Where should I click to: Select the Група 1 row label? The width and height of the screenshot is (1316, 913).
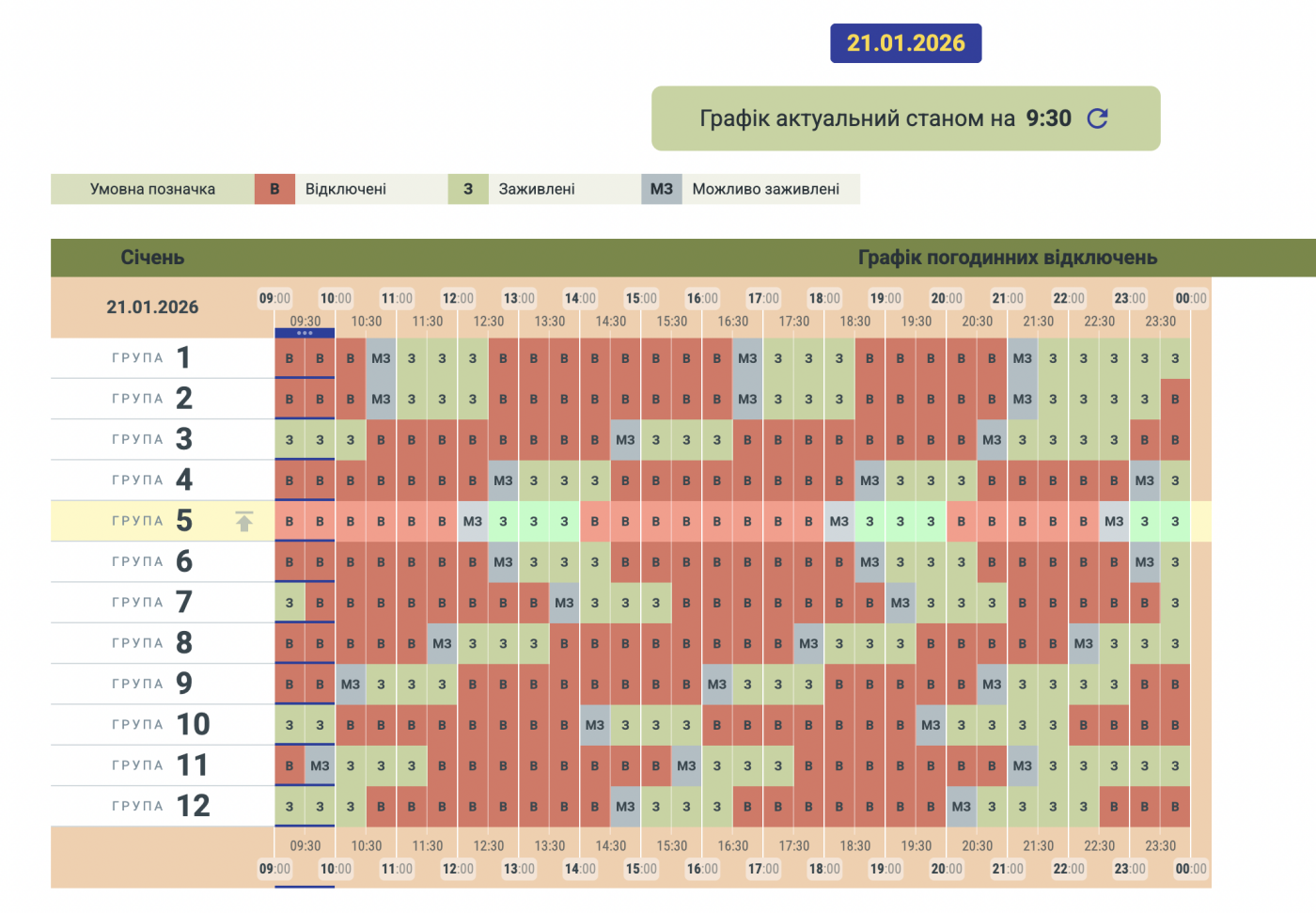[152, 358]
